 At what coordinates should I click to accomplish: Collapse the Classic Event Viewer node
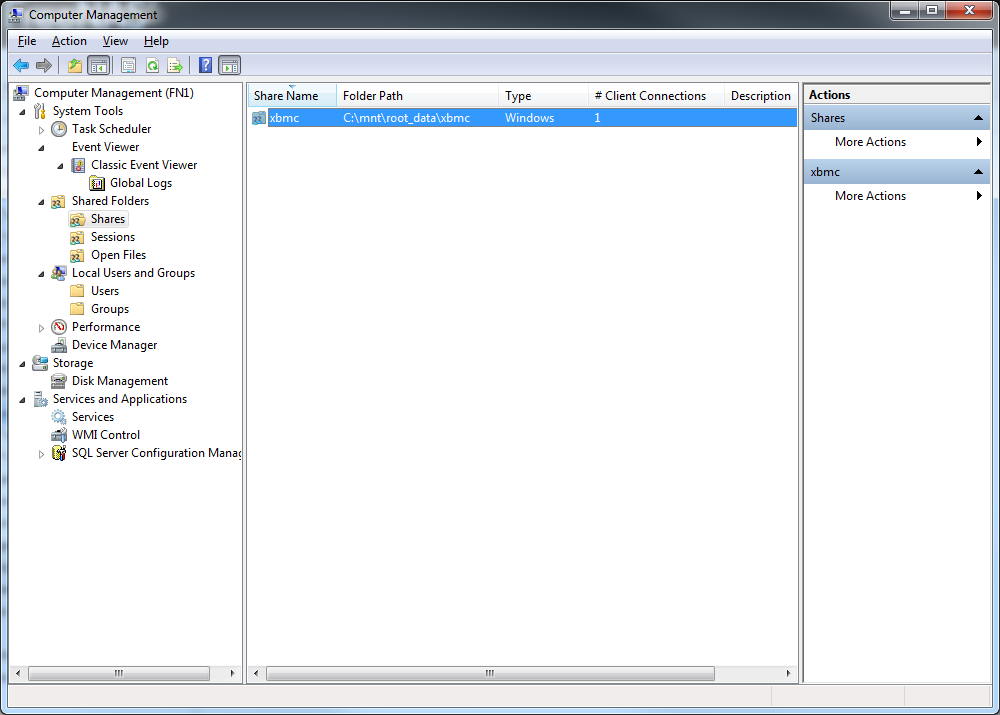pyautogui.click(x=61, y=166)
